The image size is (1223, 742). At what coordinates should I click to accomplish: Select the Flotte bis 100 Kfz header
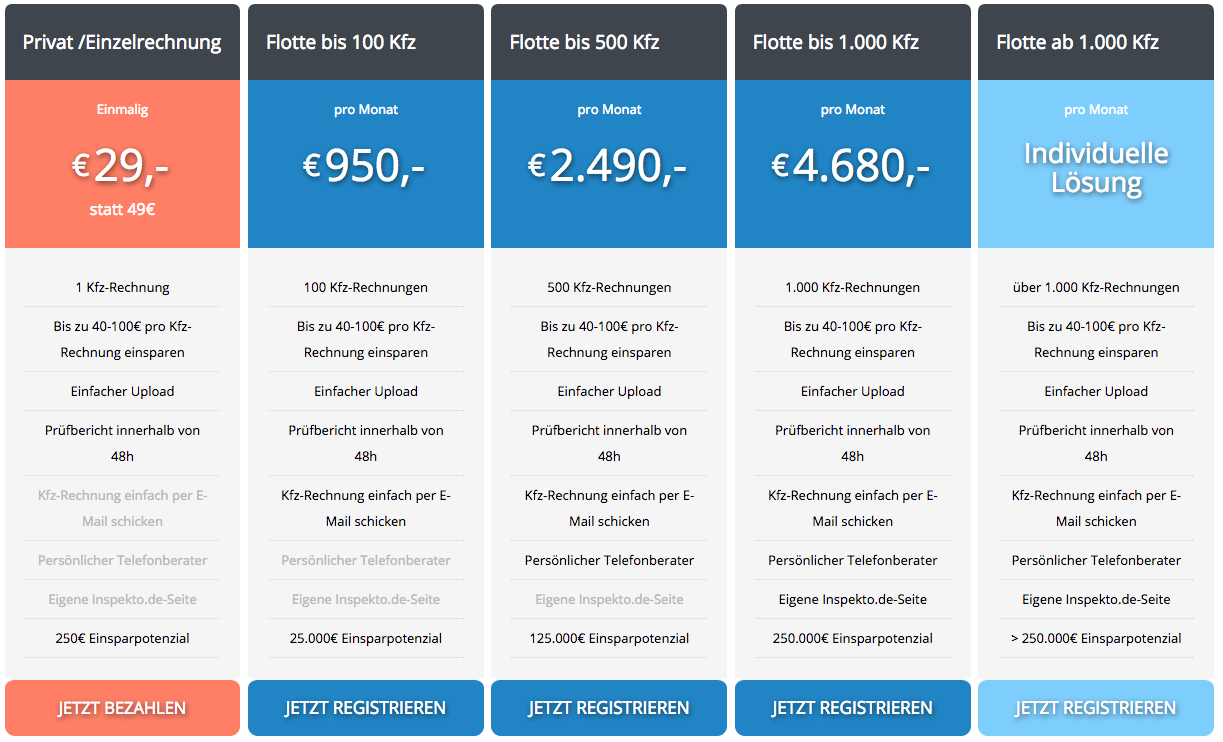point(366,42)
